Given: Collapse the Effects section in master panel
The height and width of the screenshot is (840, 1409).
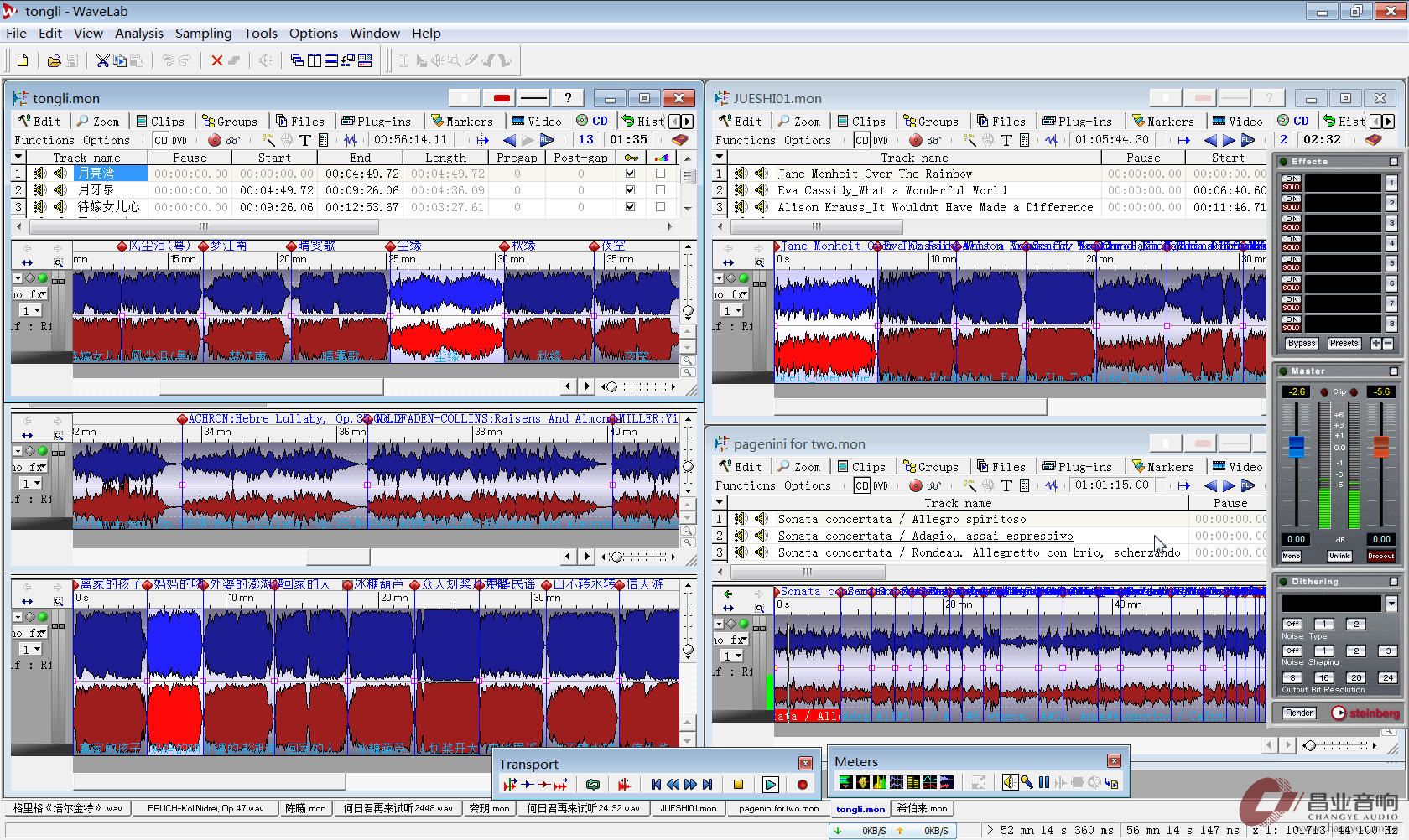Looking at the screenshot, I should [1393, 161].
